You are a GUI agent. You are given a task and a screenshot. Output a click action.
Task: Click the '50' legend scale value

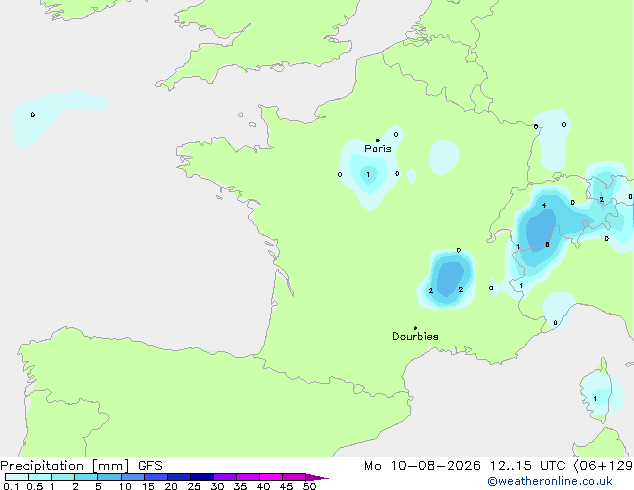click(309, 486)
